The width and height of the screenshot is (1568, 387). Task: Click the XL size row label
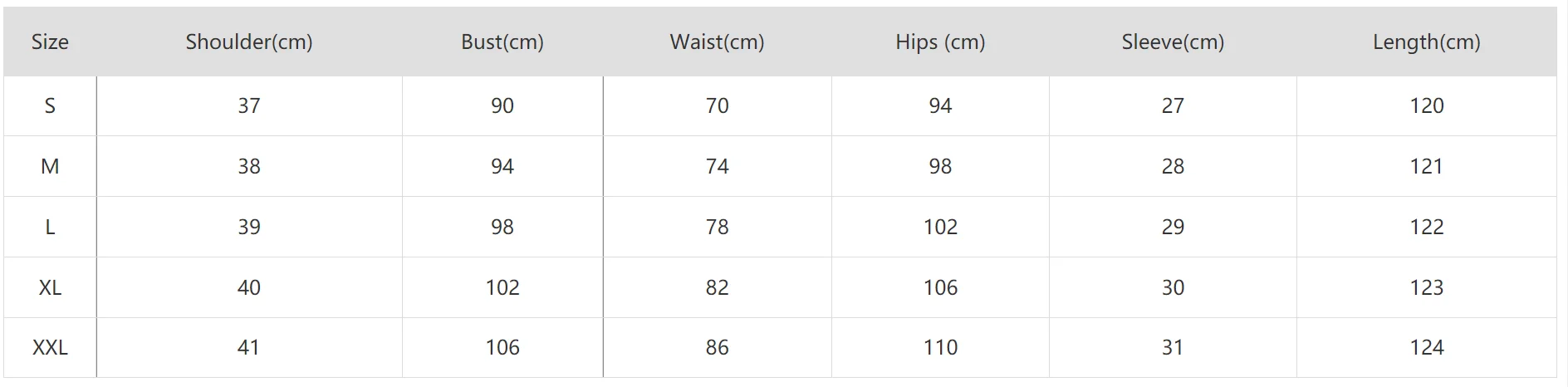pos(50,287)
